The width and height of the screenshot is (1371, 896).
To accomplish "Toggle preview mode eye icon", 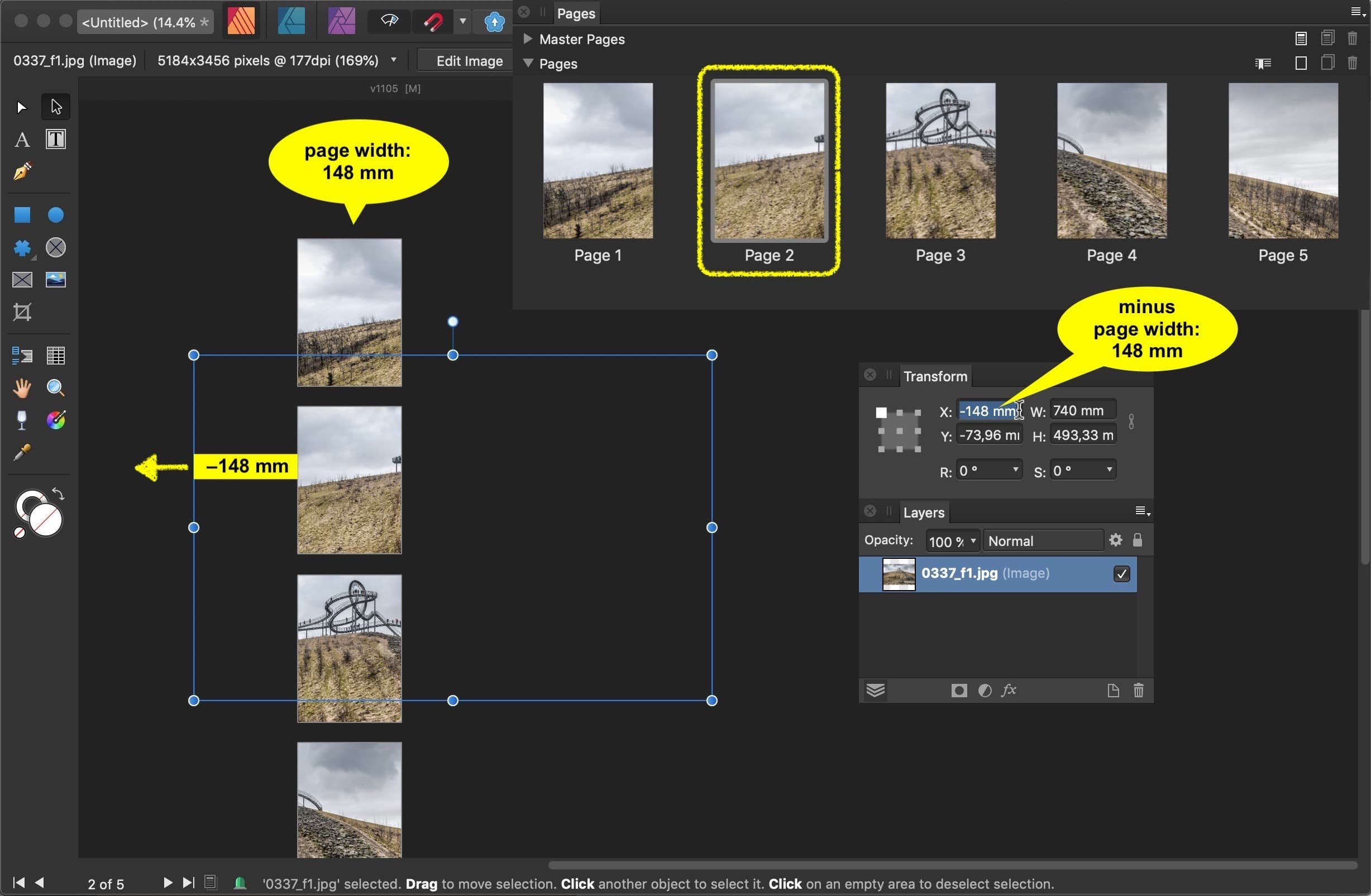I will pyautogui.click(x=390, y=22).
